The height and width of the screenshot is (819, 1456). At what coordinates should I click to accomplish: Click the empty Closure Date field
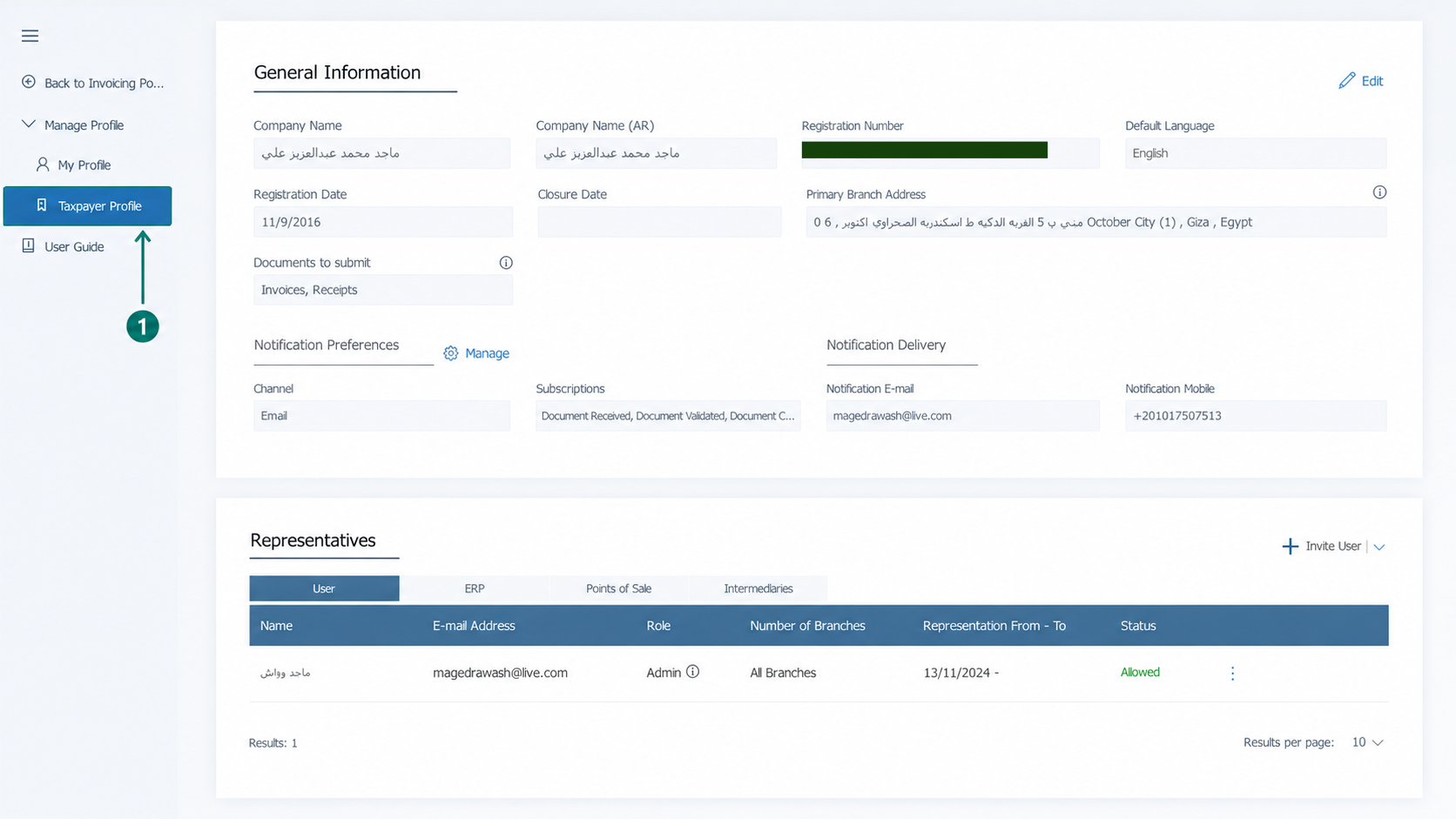pyautogui.click(x=659, y=222)
